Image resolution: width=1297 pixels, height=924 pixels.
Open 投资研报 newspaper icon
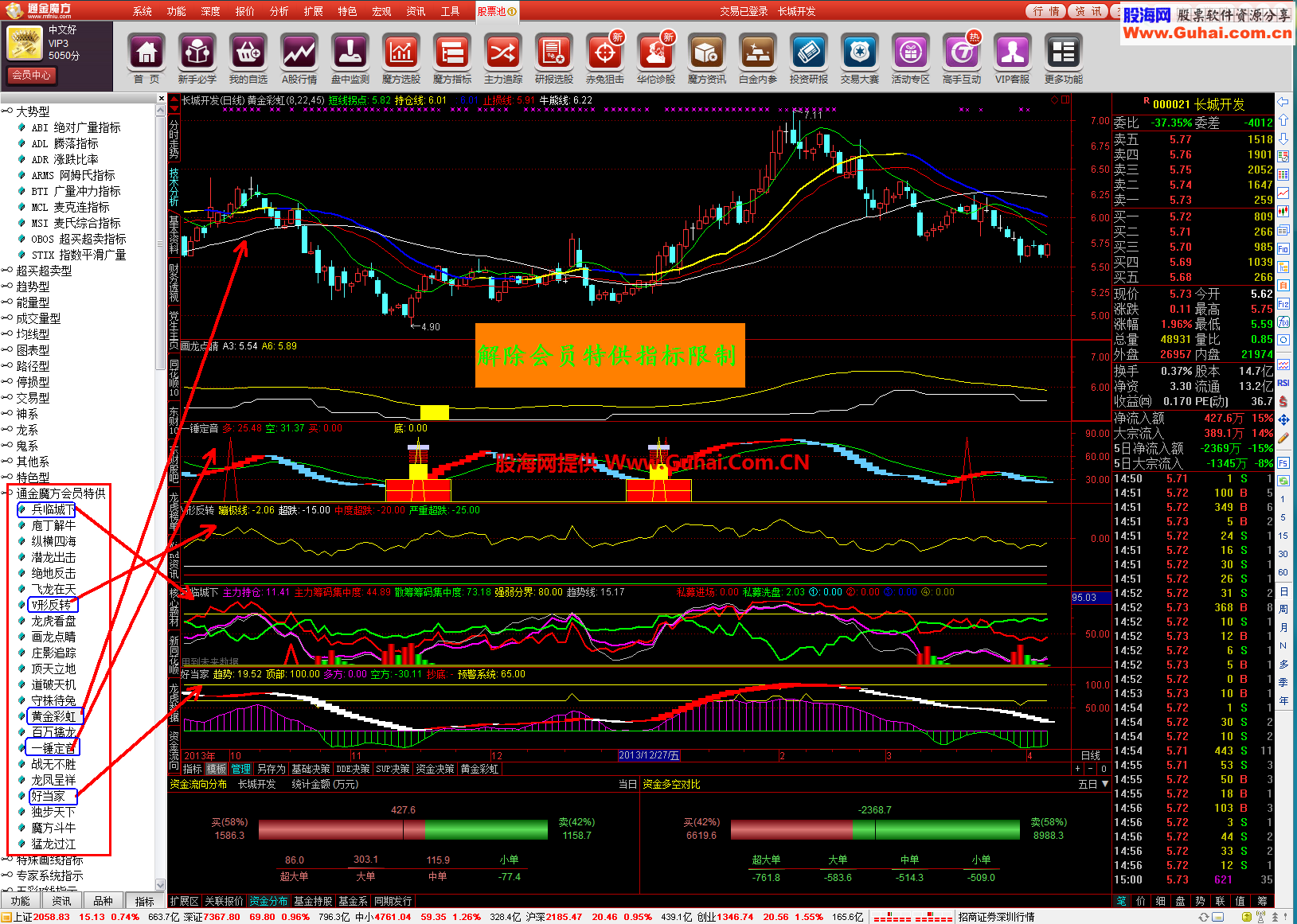pyautogui.click(x=809, y=58)
